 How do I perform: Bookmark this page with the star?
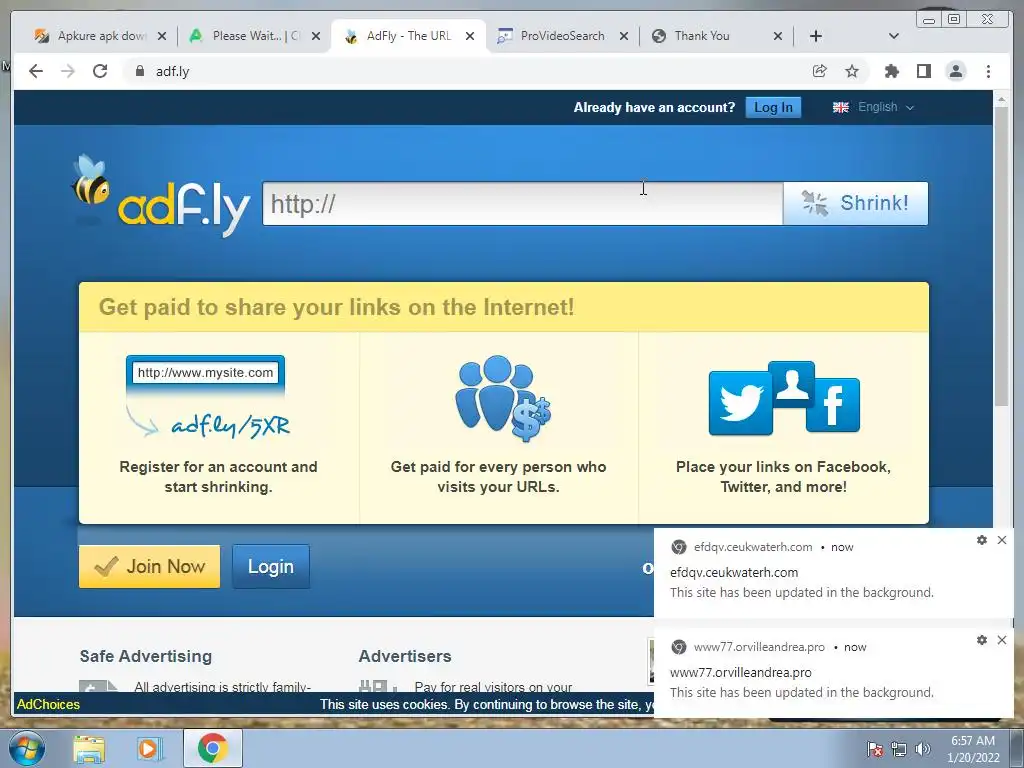point(852,71)
